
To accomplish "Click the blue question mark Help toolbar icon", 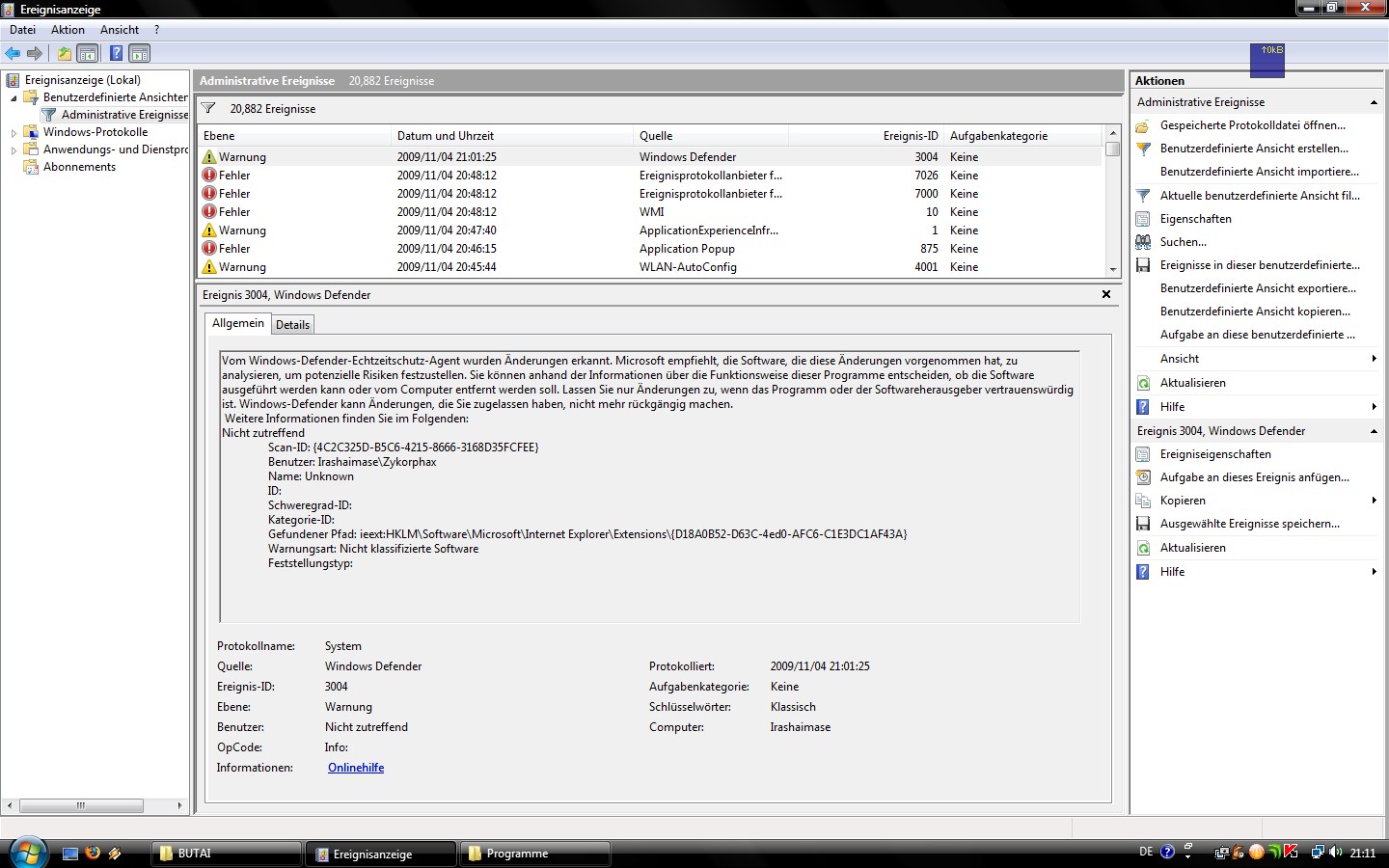I will pos(116,54).
